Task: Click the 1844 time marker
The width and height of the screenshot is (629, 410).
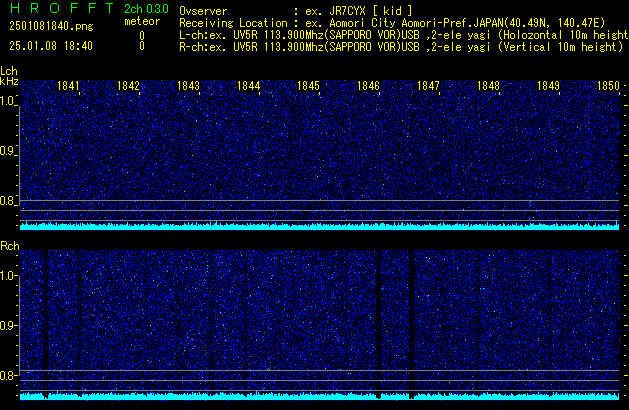Action: tap(248, 86)
